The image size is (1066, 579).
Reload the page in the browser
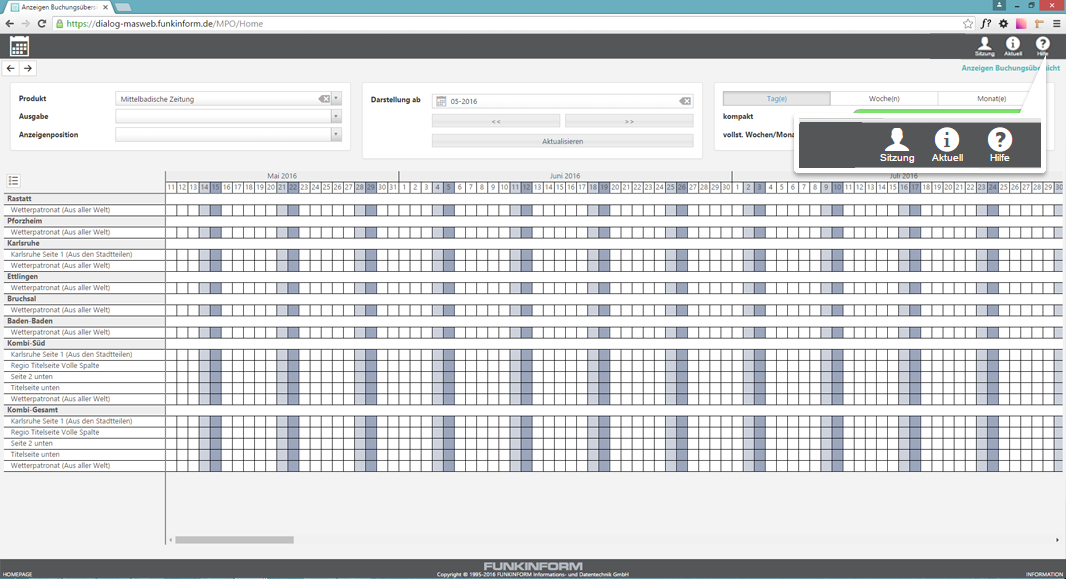point(42,23)
